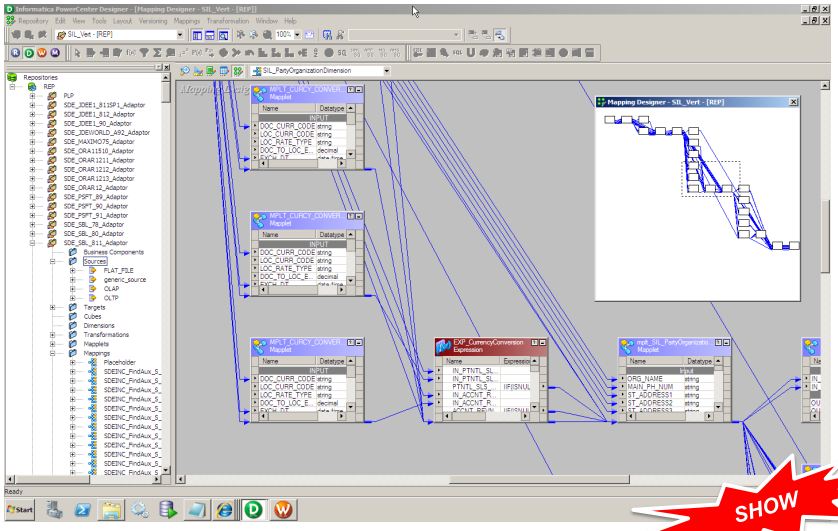Iconize the EXP_CurrencyConversion transformation box
The image size is (838, 531).
(542, 342)
